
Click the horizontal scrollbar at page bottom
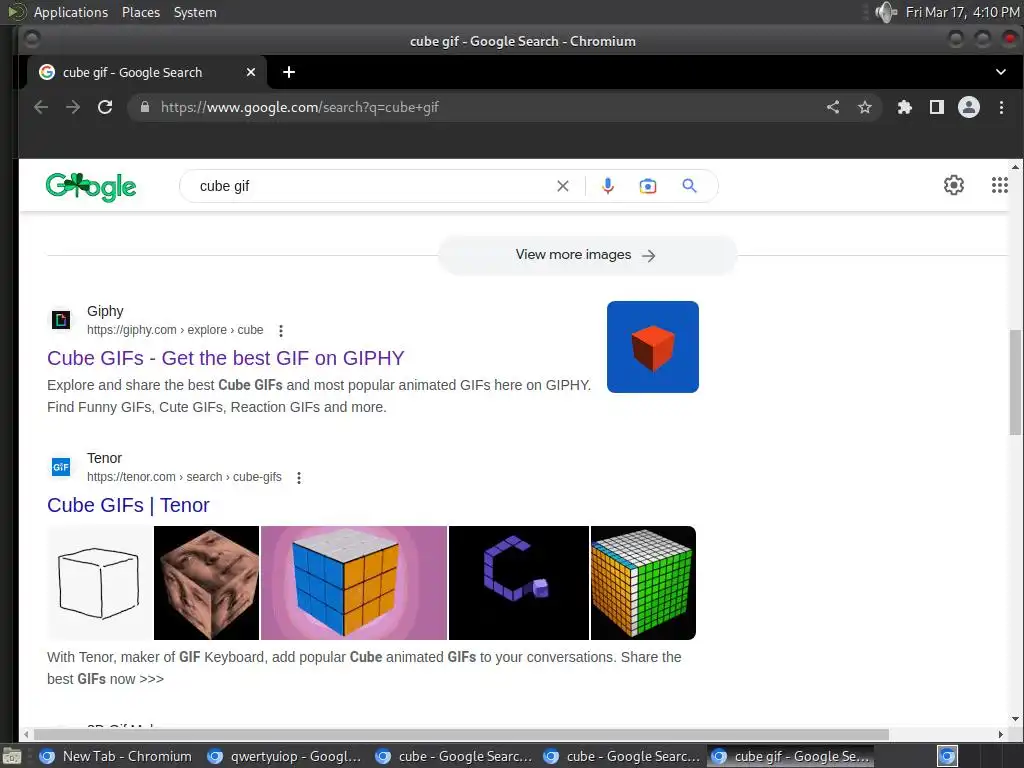[x=461, y=734]
